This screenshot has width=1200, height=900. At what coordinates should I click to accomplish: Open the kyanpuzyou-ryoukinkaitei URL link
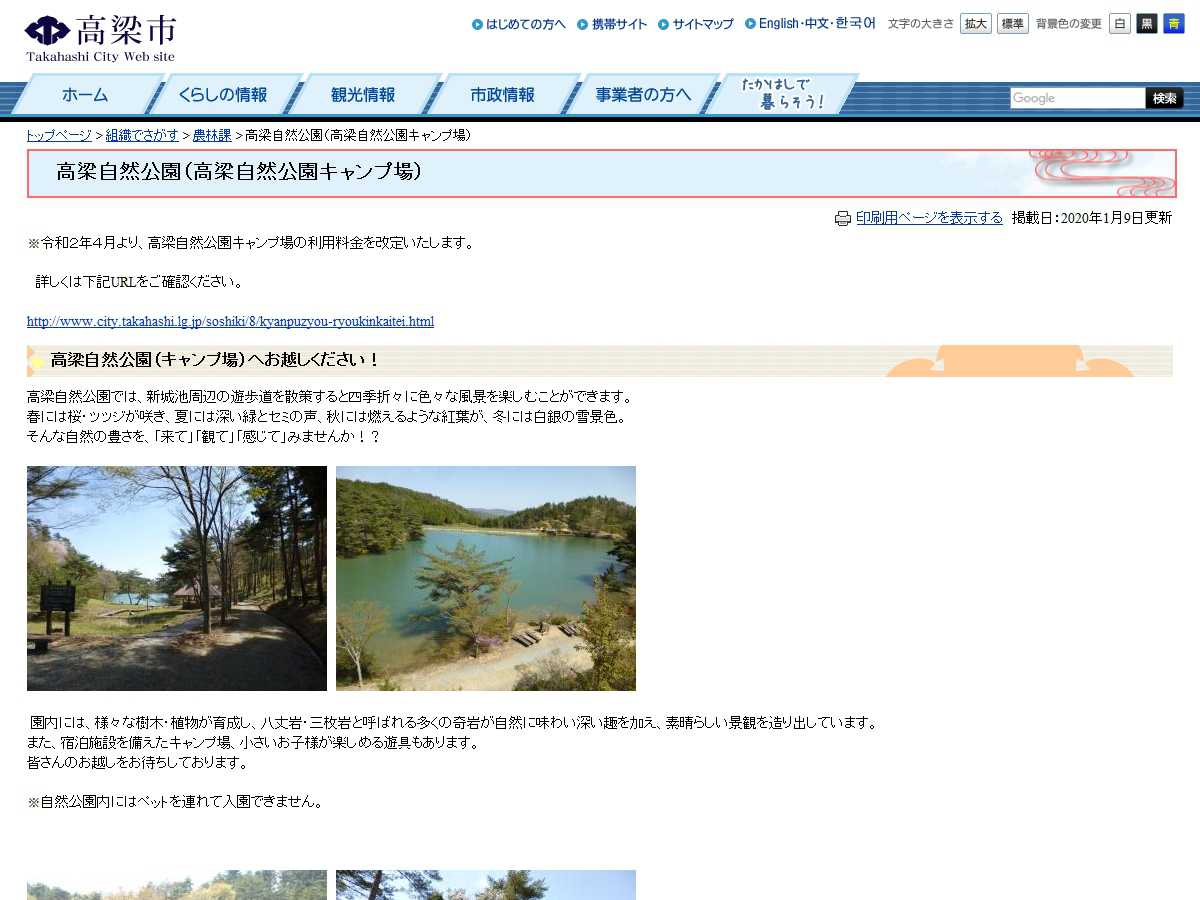(x=230, y=321)
